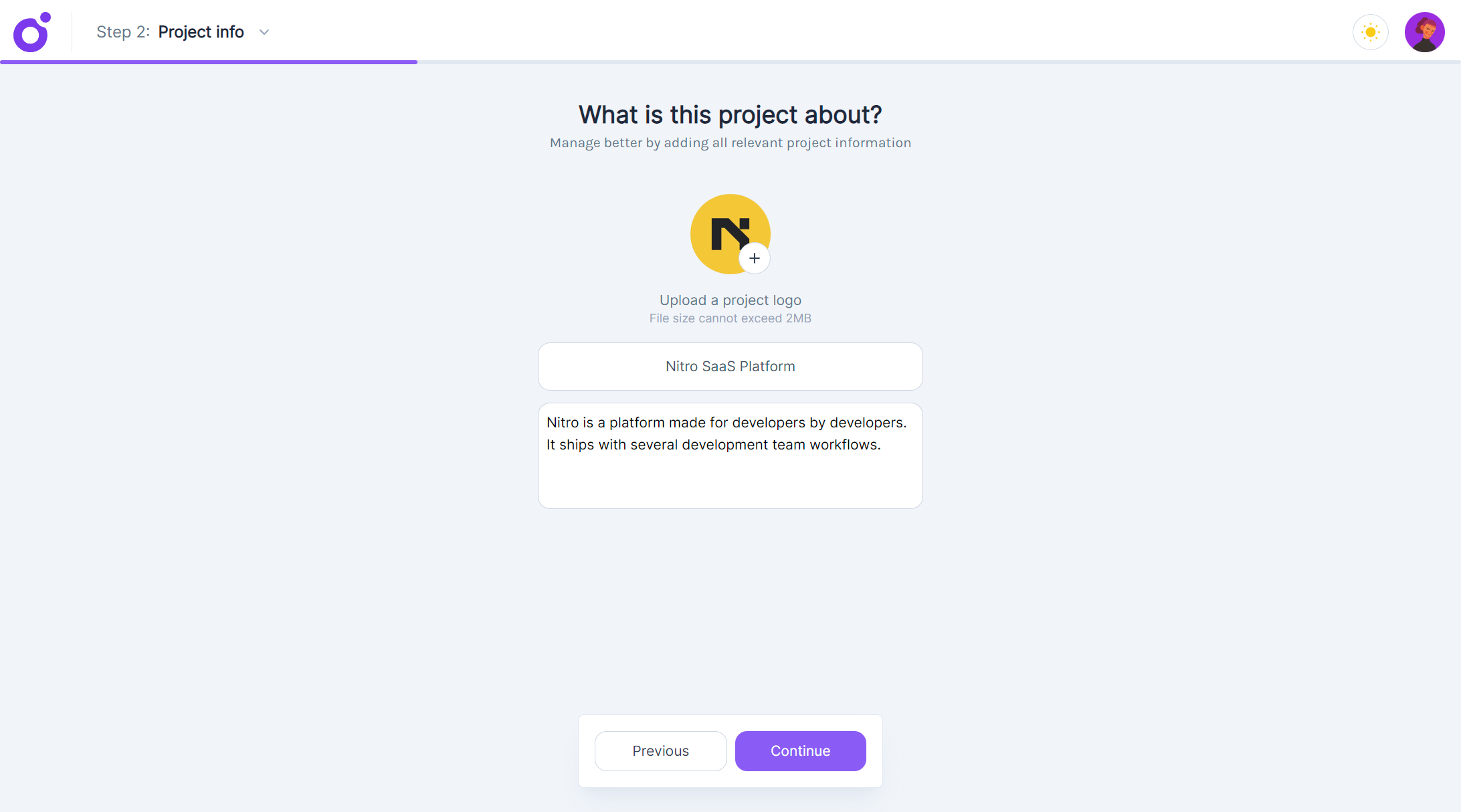Click the purple filled progress bar
Image resolution: width=1461 pixels, height=812 pixels.
(x=208, y=62)
